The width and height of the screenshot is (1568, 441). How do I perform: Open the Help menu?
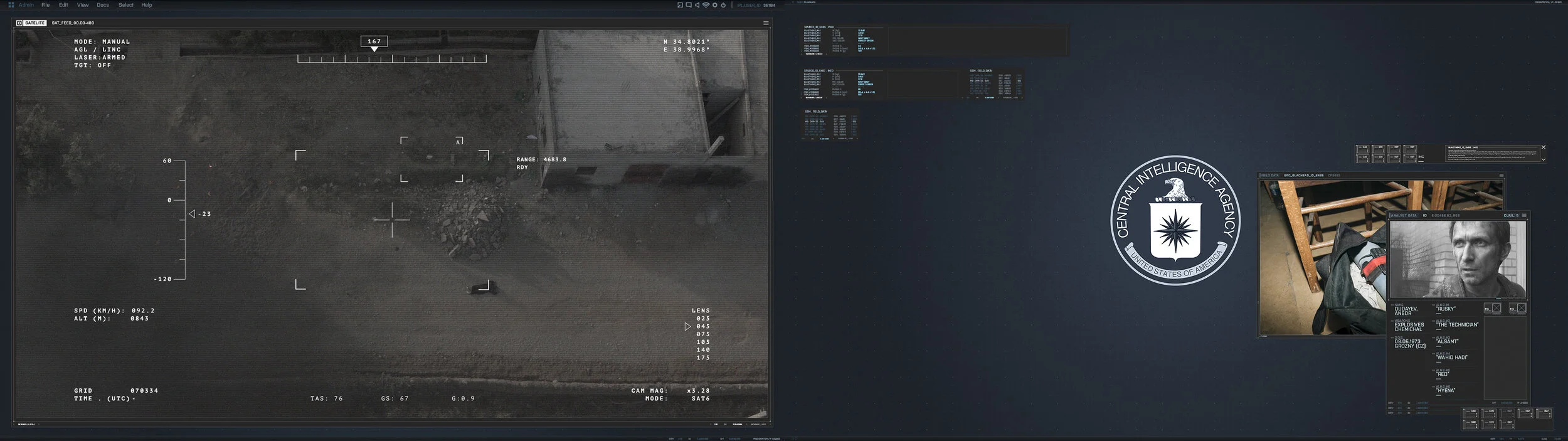(147, 5)
